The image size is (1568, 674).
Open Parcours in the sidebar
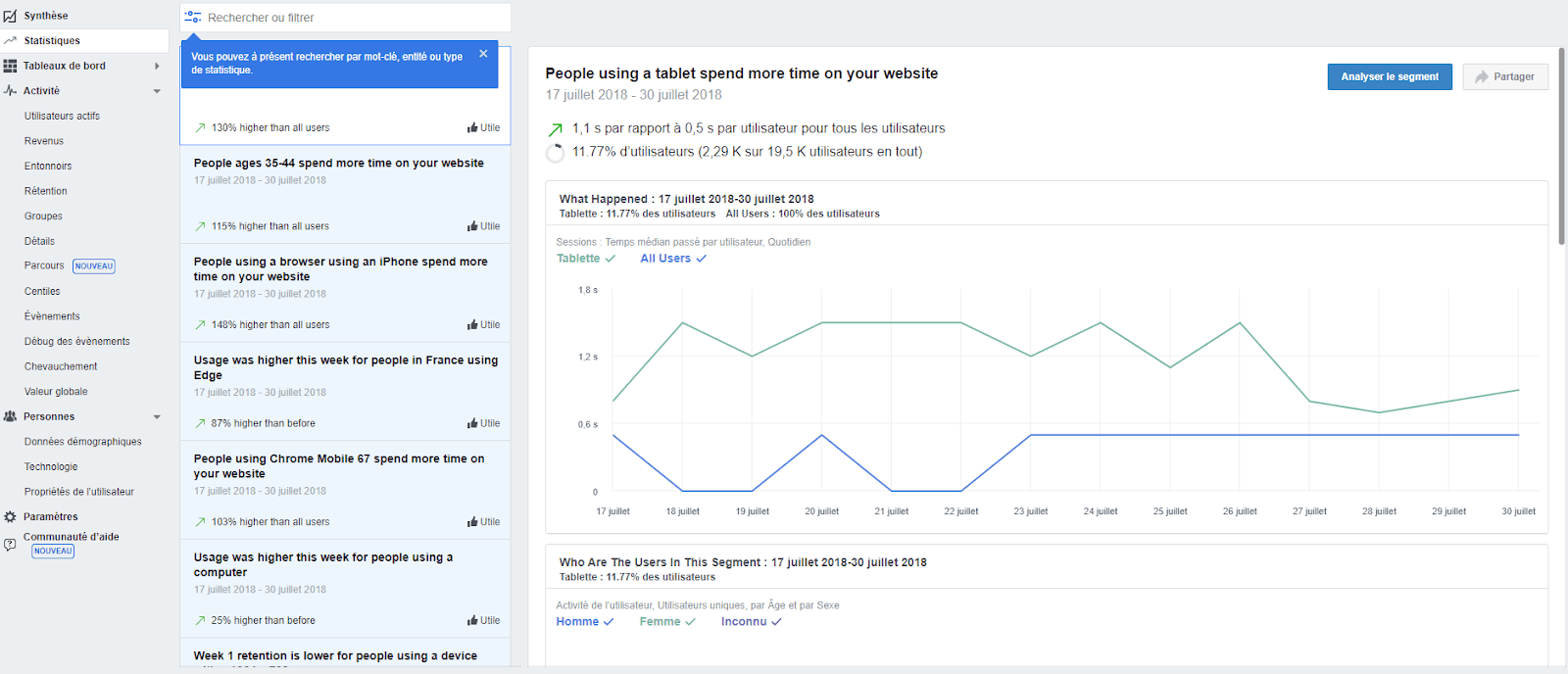click(x=44, y=265)
